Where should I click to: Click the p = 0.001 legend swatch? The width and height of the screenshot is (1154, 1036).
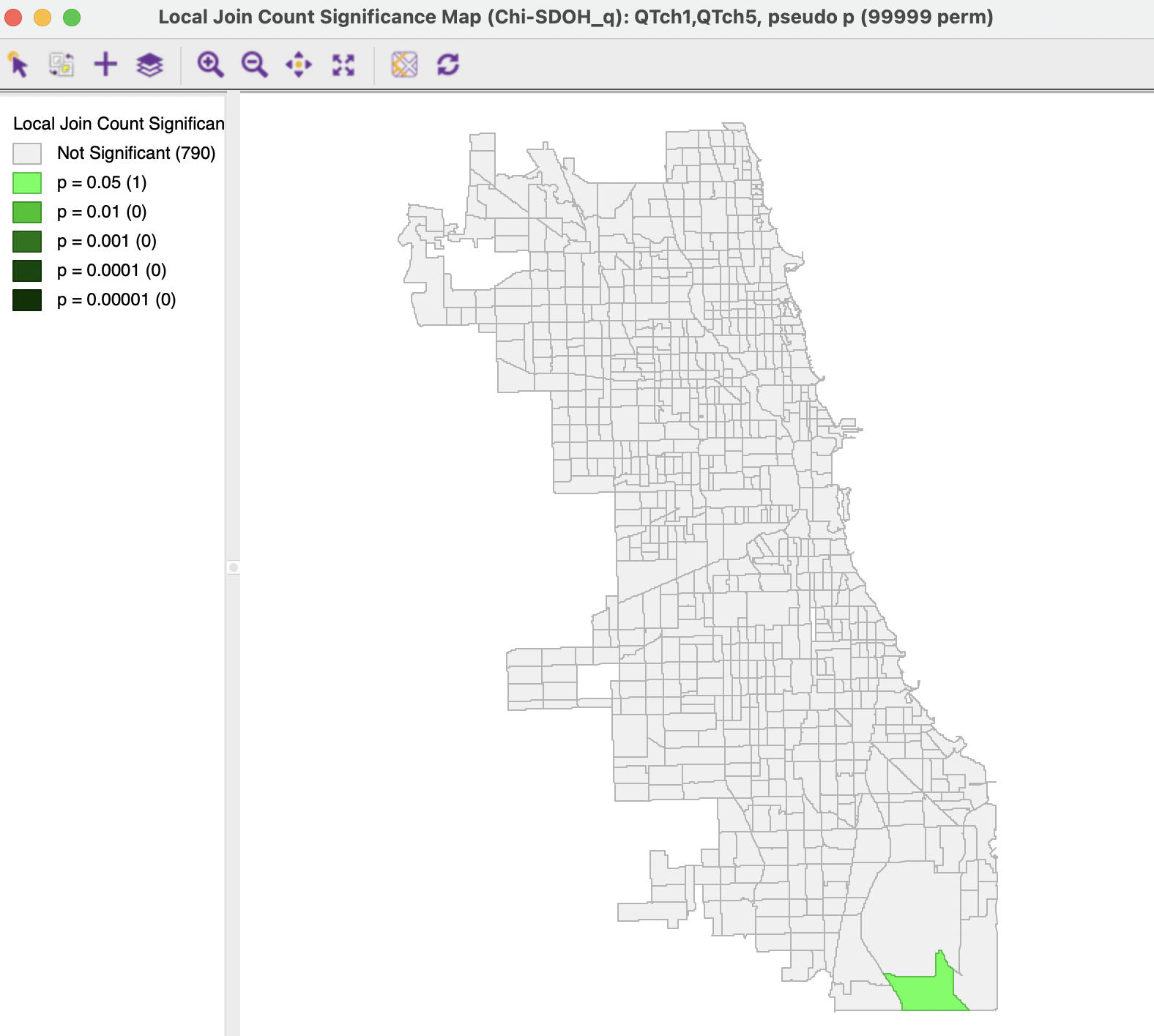[27, 241]
